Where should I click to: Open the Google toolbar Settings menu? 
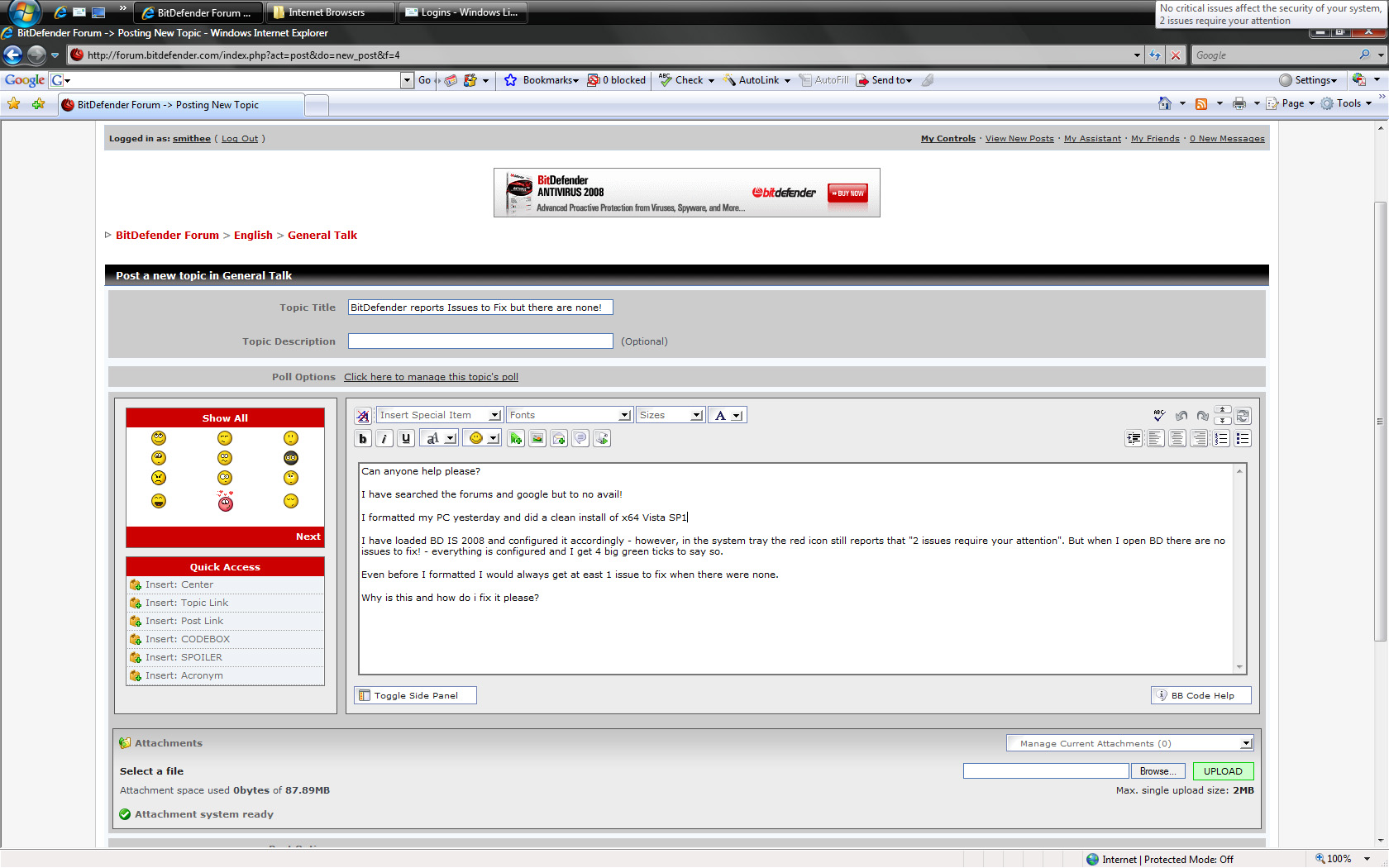pyautogui.click(x=1308, y=80)
